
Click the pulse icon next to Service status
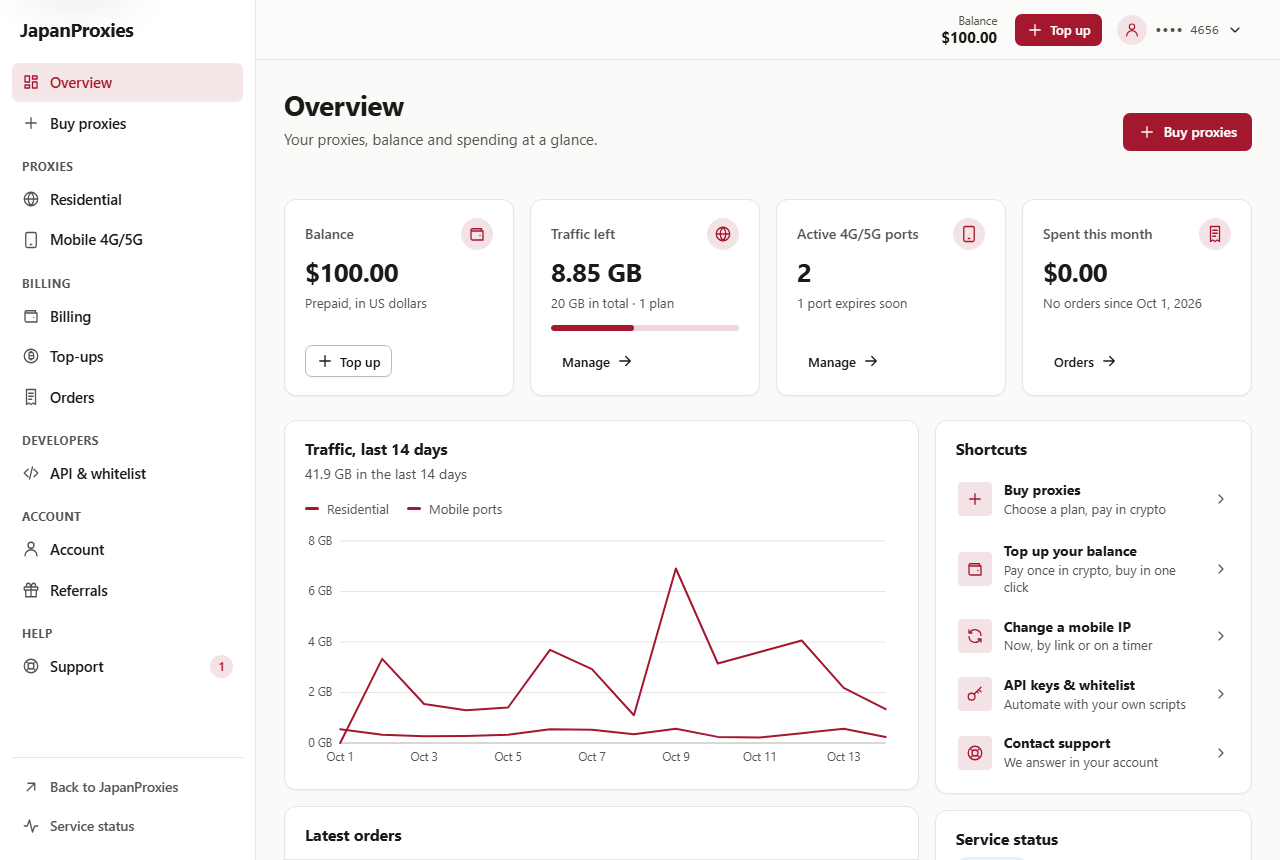pyautogui.click(x=31, y=826)
